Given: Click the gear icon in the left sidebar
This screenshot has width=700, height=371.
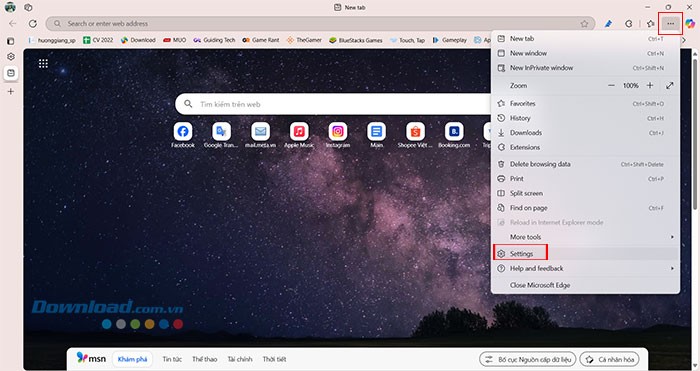Looking at the screenshot, I should point(11,57).
